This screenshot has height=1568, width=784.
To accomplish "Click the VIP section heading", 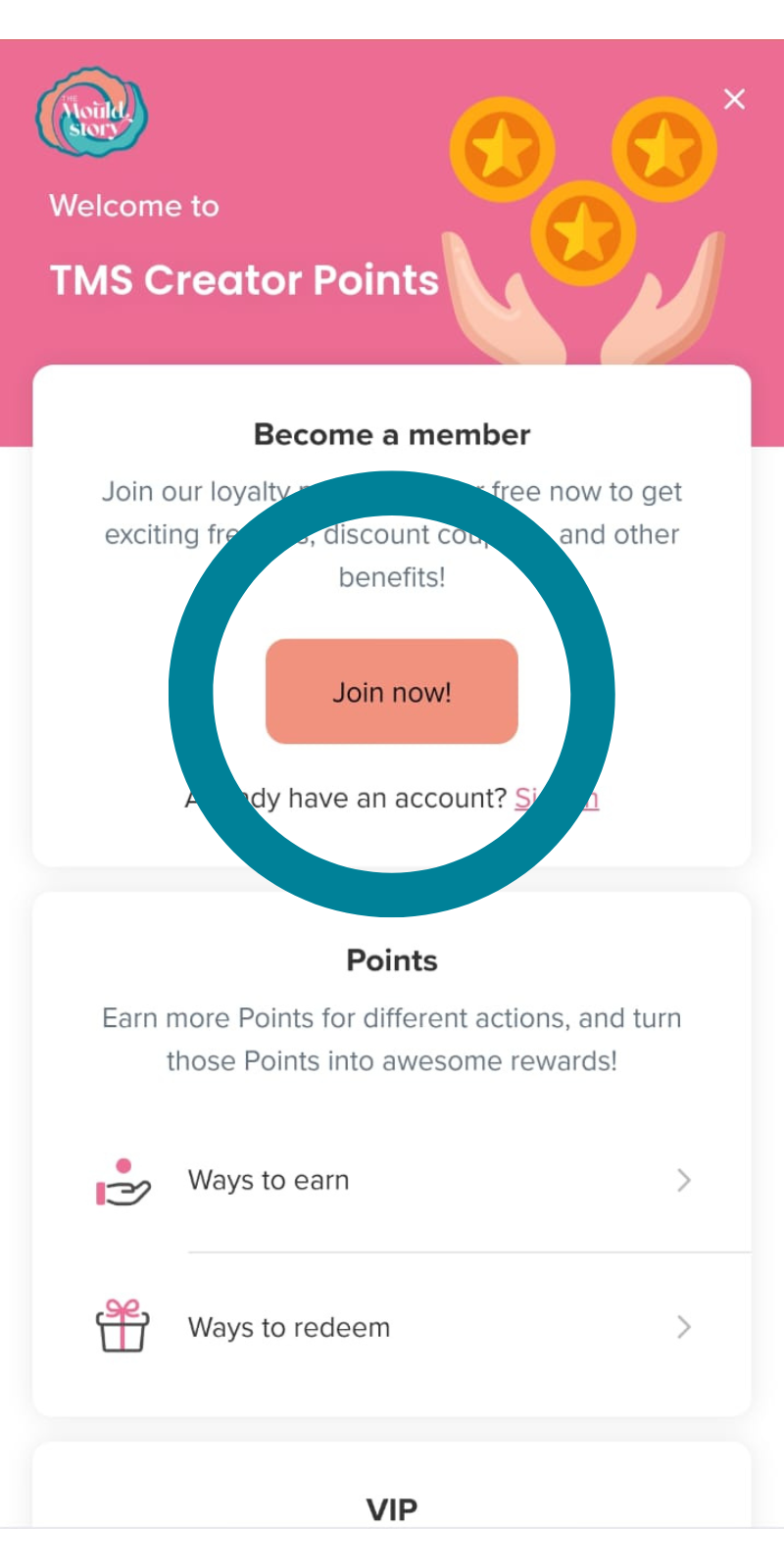I will (x=392, y=1509).
